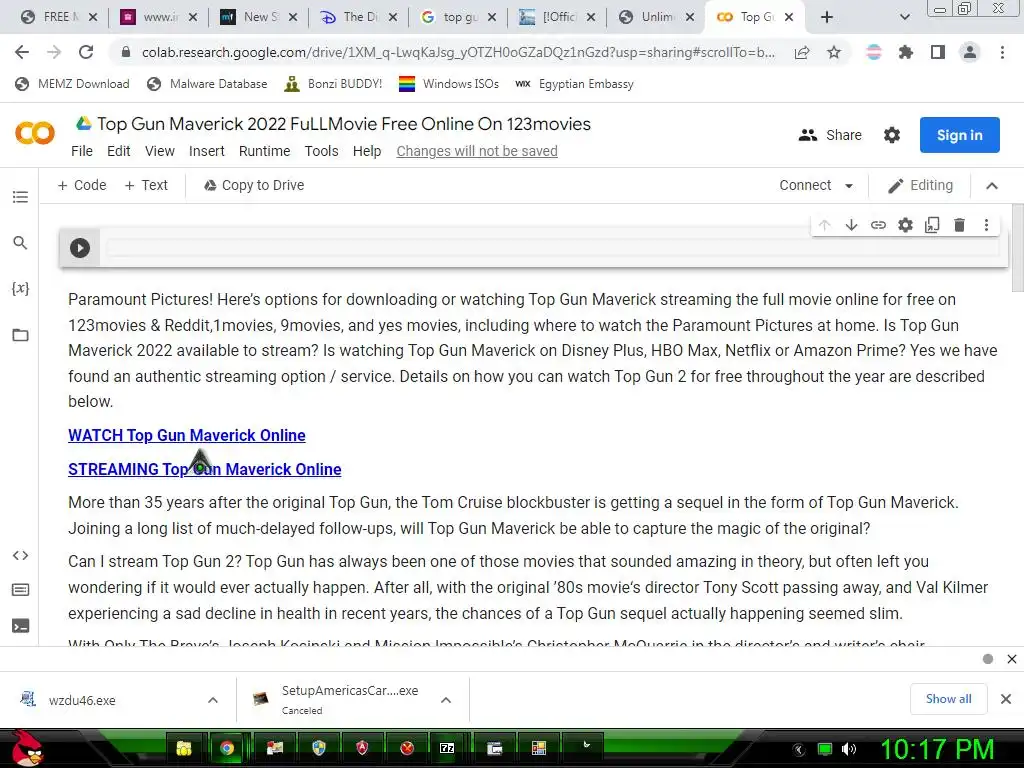Open the Tools menu

pos(321,152)
